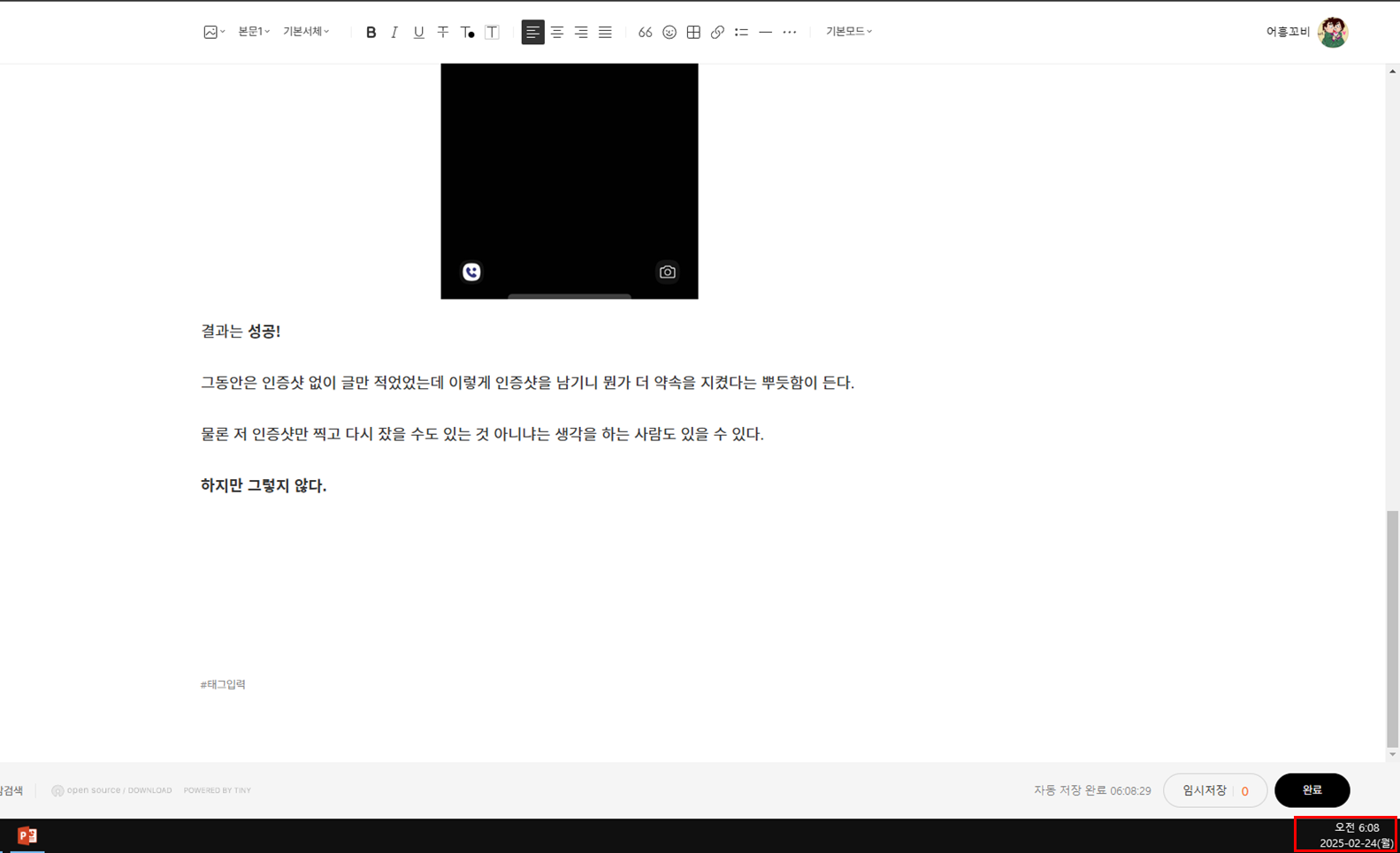Open the 기본서체 font dropdown

[x=306, y=32]
